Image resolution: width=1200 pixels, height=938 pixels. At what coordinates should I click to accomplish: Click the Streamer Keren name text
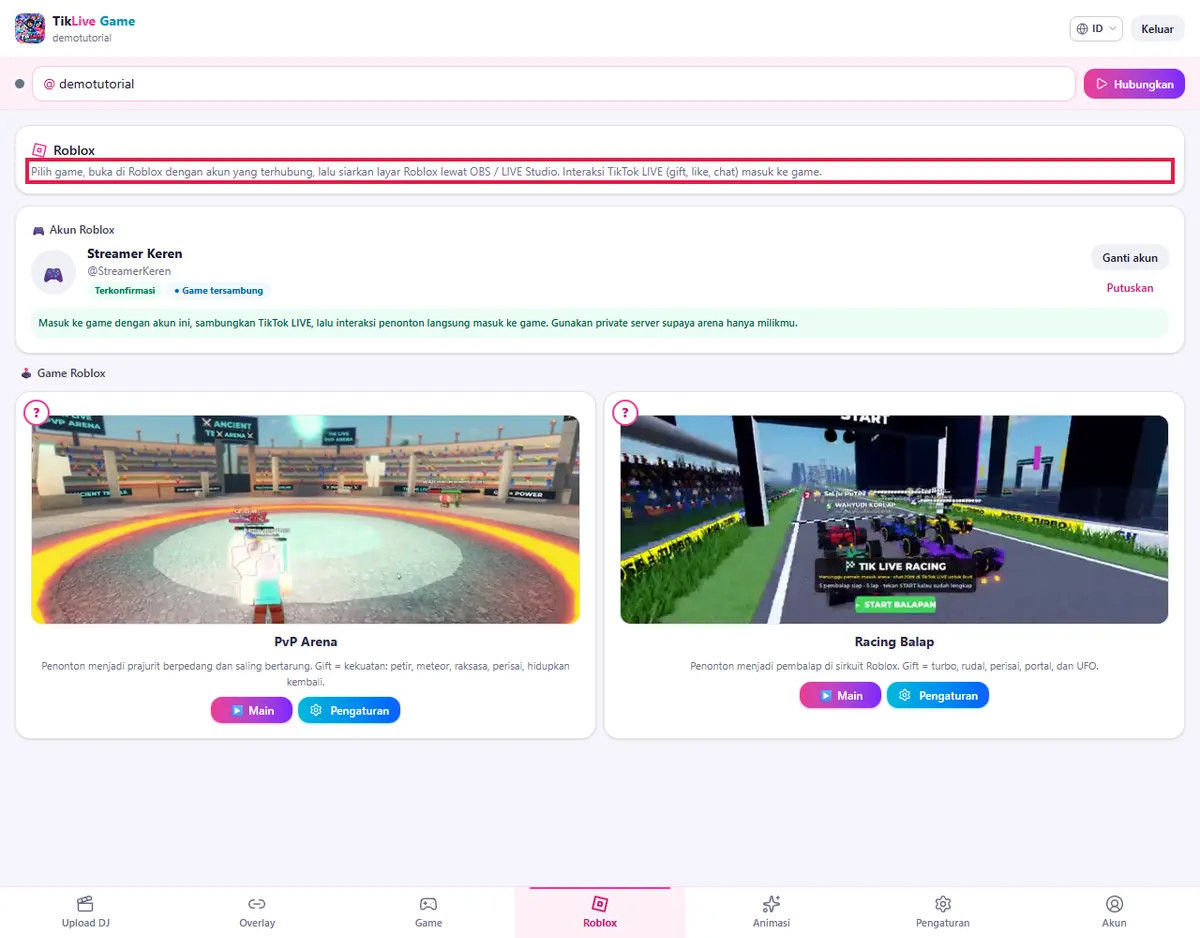click(135, 253)
